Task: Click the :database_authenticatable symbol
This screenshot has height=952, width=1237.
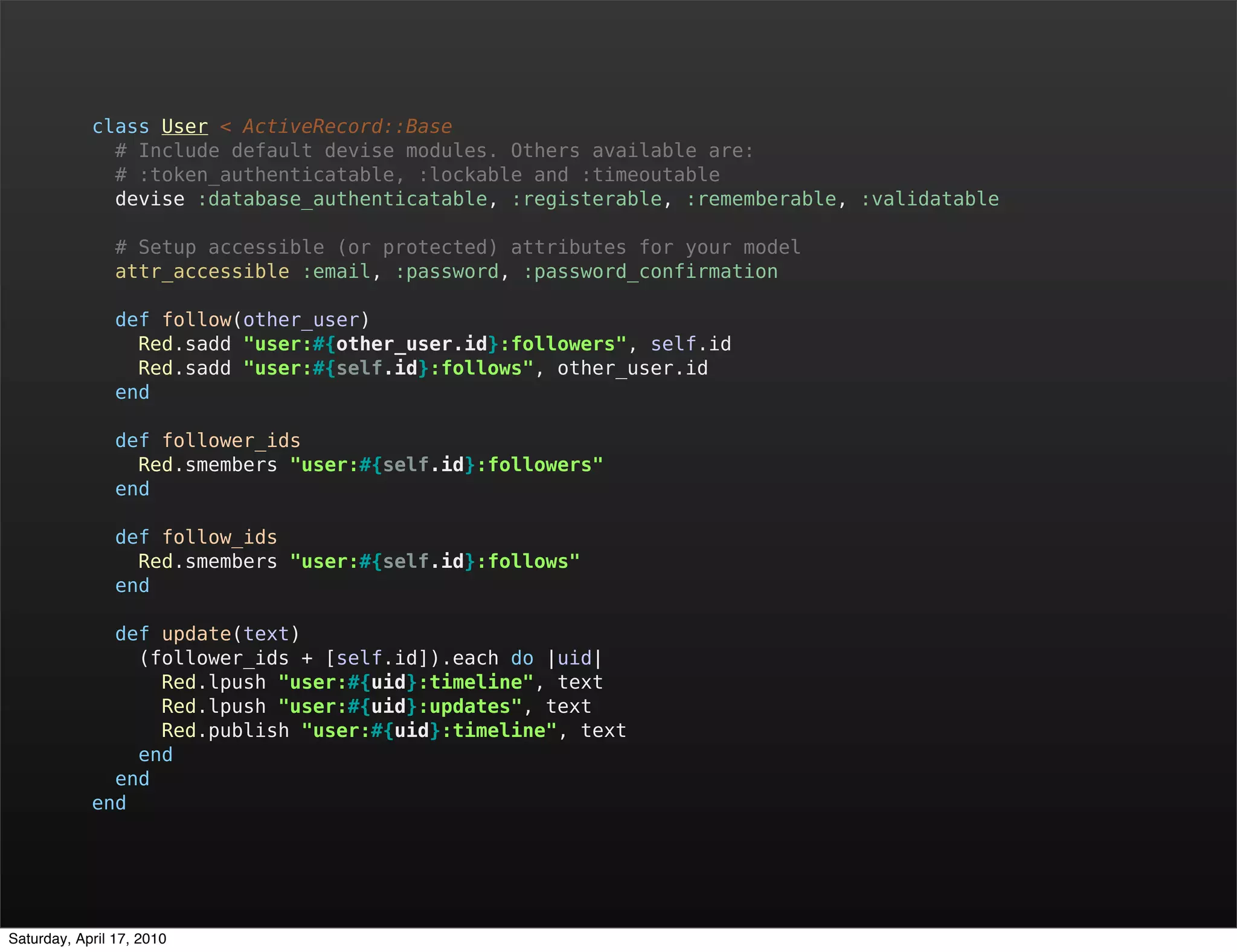Action: click(x=342, y=199)
